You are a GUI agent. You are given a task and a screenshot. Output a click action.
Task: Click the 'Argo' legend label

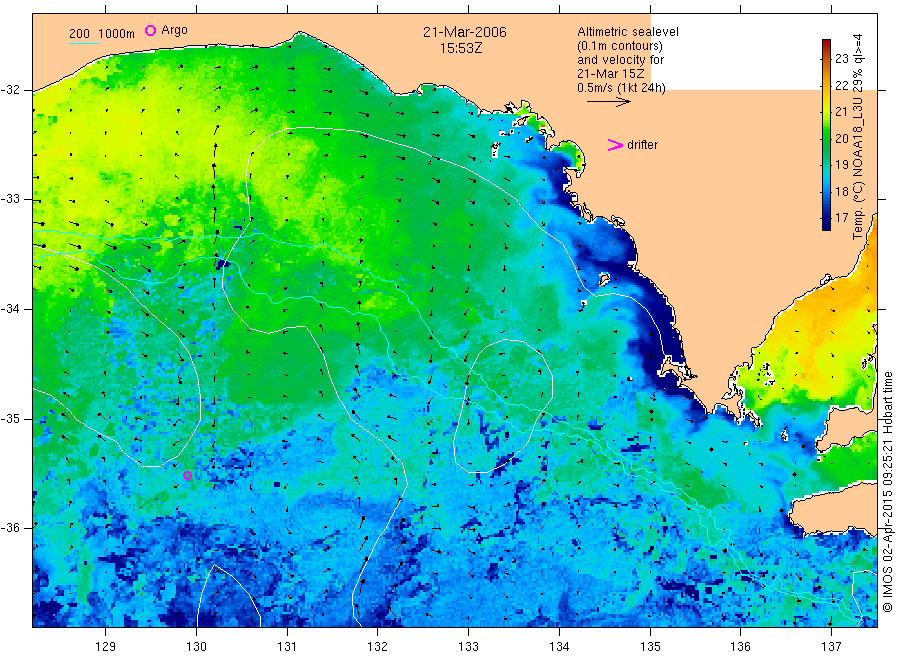tap(174, 30)
